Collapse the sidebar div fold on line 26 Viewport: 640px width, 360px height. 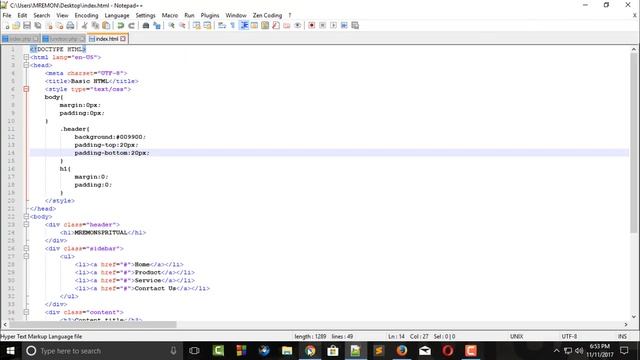26,249
